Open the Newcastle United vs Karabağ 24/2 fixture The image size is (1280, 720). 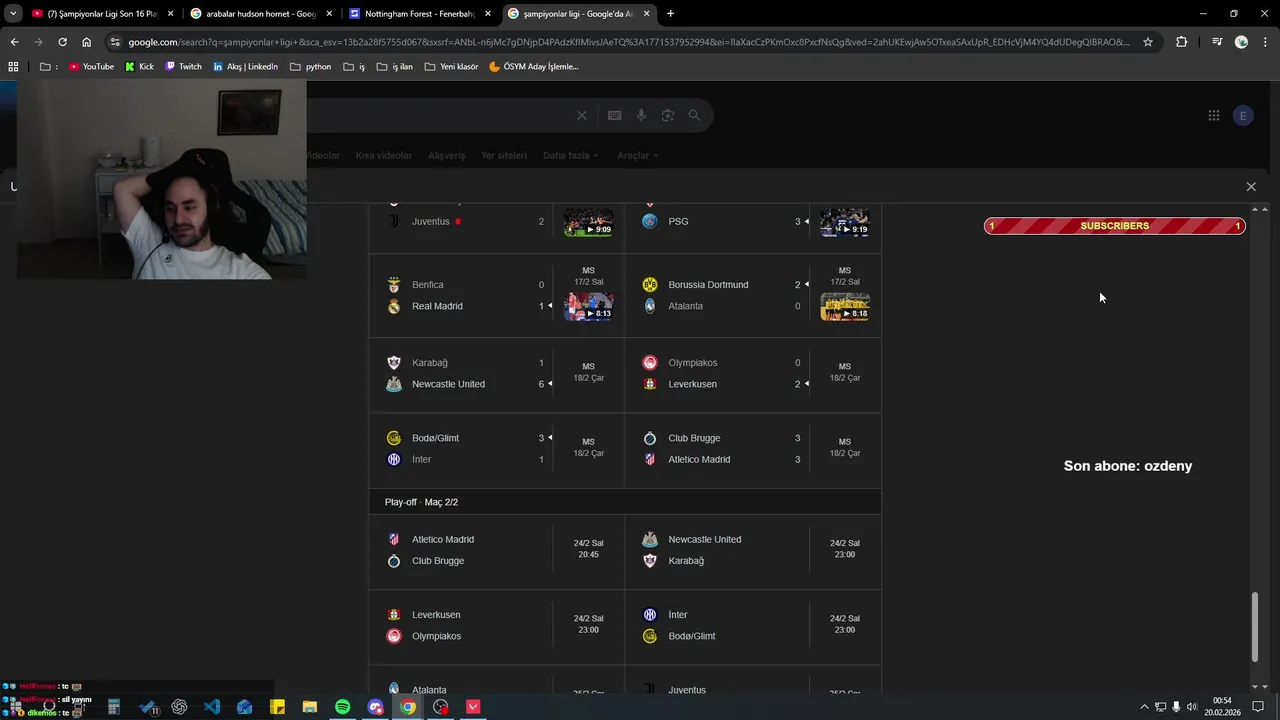(x=753, y=550)
